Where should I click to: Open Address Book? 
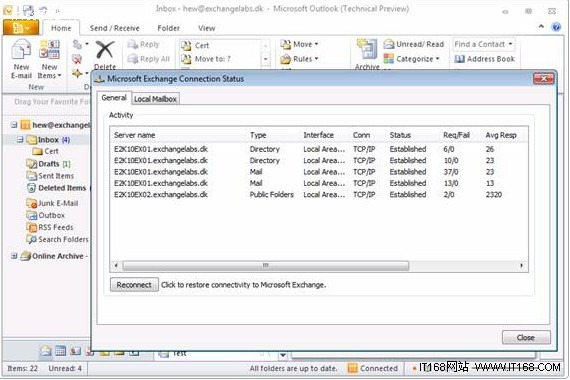pyautogui.click(x=485, y=59)
